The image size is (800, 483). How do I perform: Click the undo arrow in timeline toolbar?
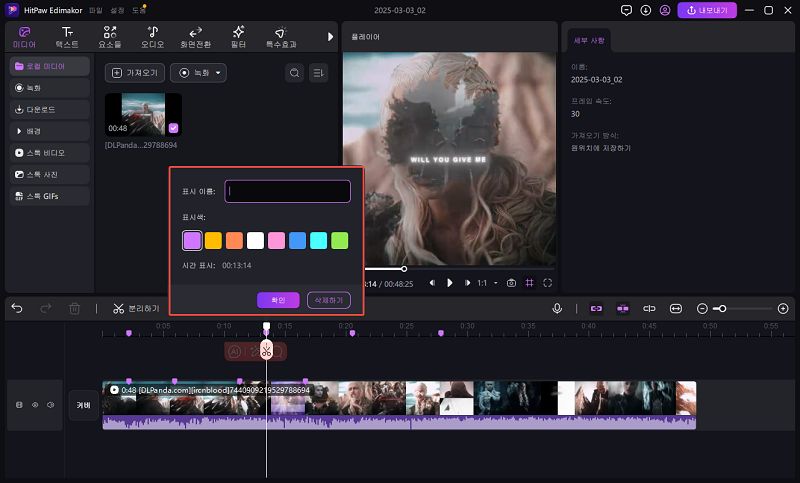tap(17, 309)
